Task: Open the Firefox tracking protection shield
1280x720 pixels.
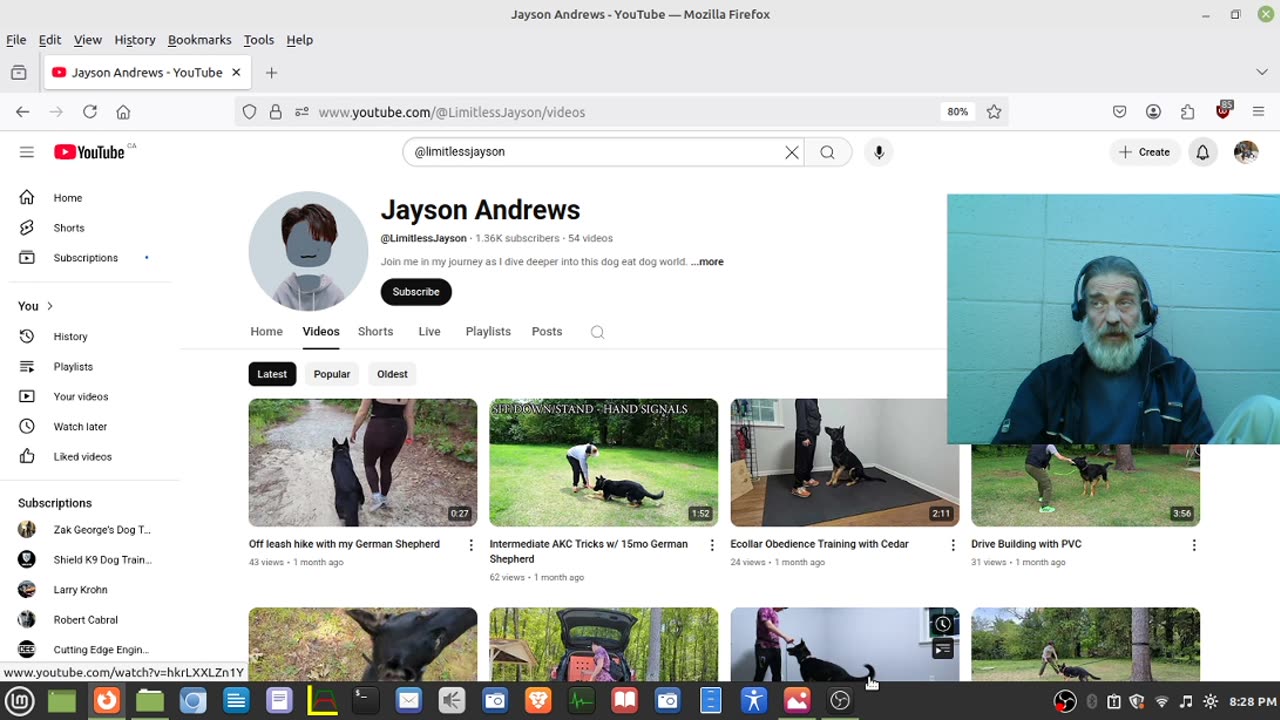Action: pyautogui.click(x=250, y=112)
